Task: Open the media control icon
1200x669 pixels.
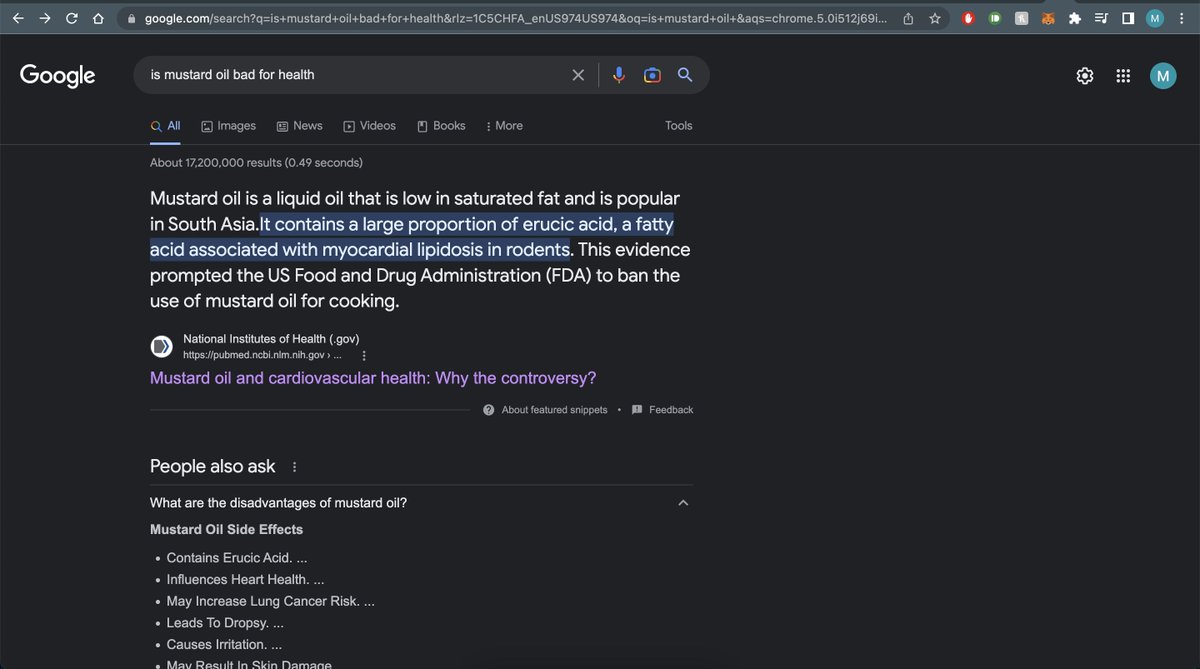Action: pos(1101,19)
